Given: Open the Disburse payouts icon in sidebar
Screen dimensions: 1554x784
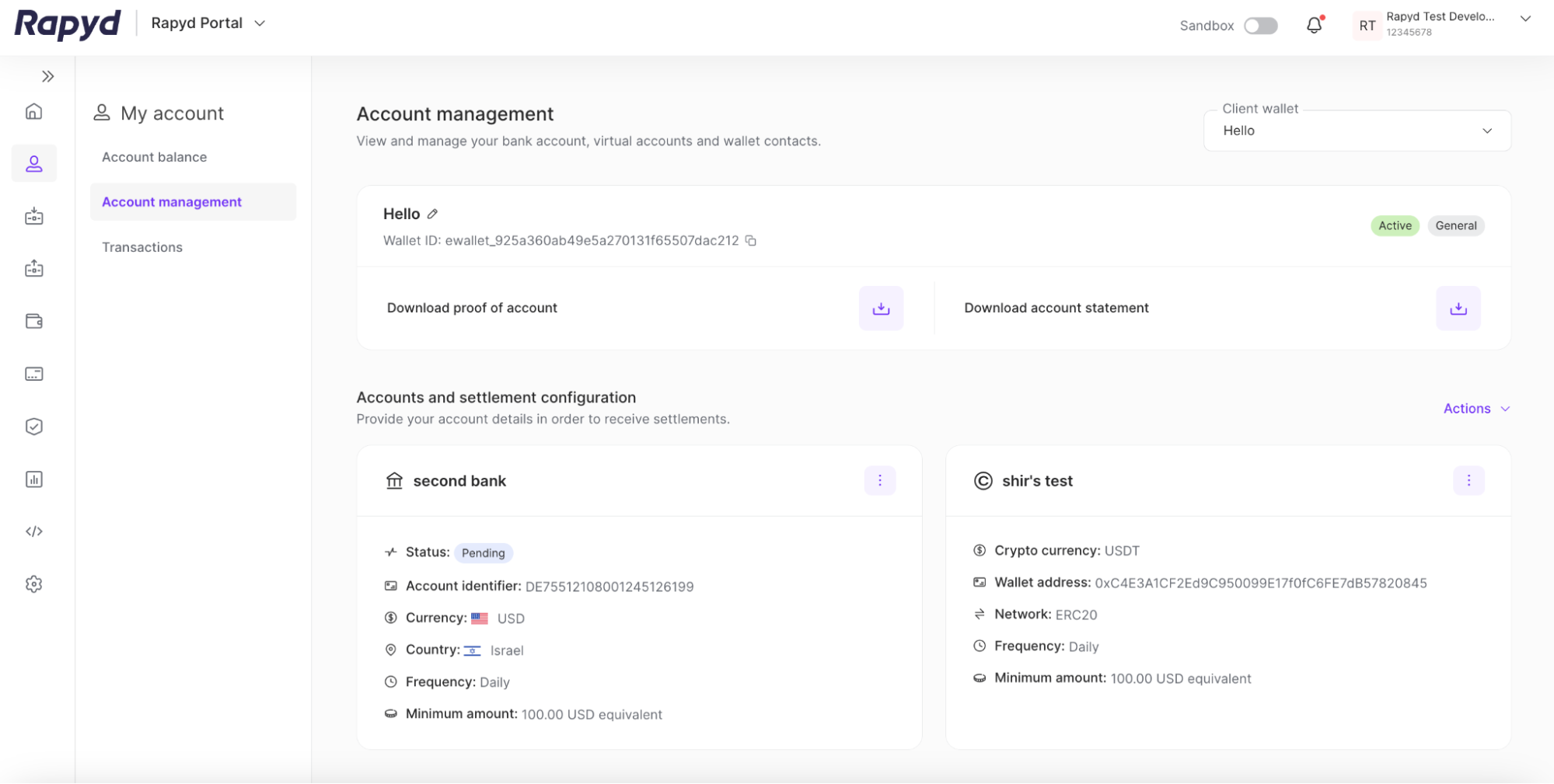Looking at the screenshot, I should tap(34, 268).
